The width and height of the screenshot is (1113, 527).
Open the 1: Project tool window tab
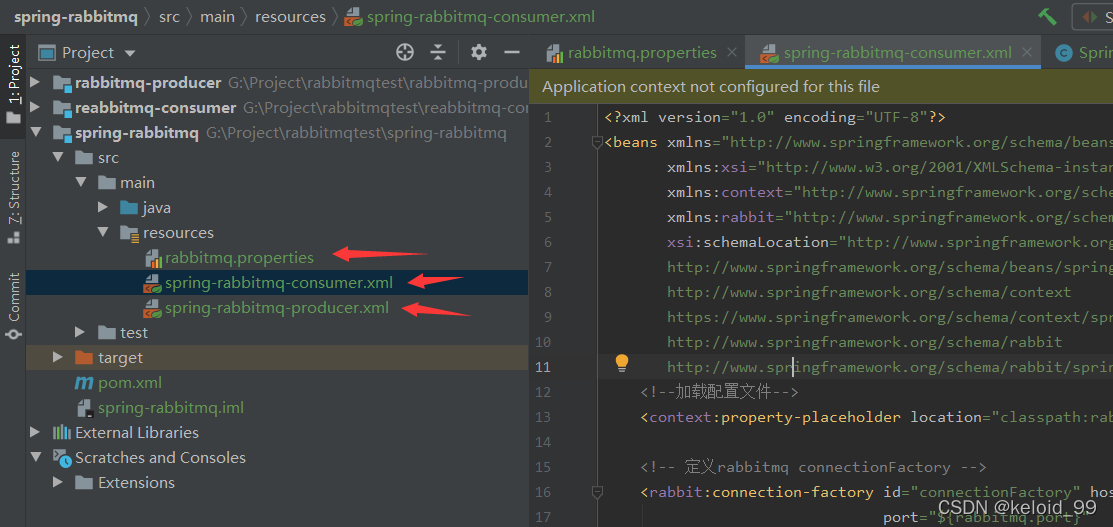pyautogui.click(x=13, y=85)
